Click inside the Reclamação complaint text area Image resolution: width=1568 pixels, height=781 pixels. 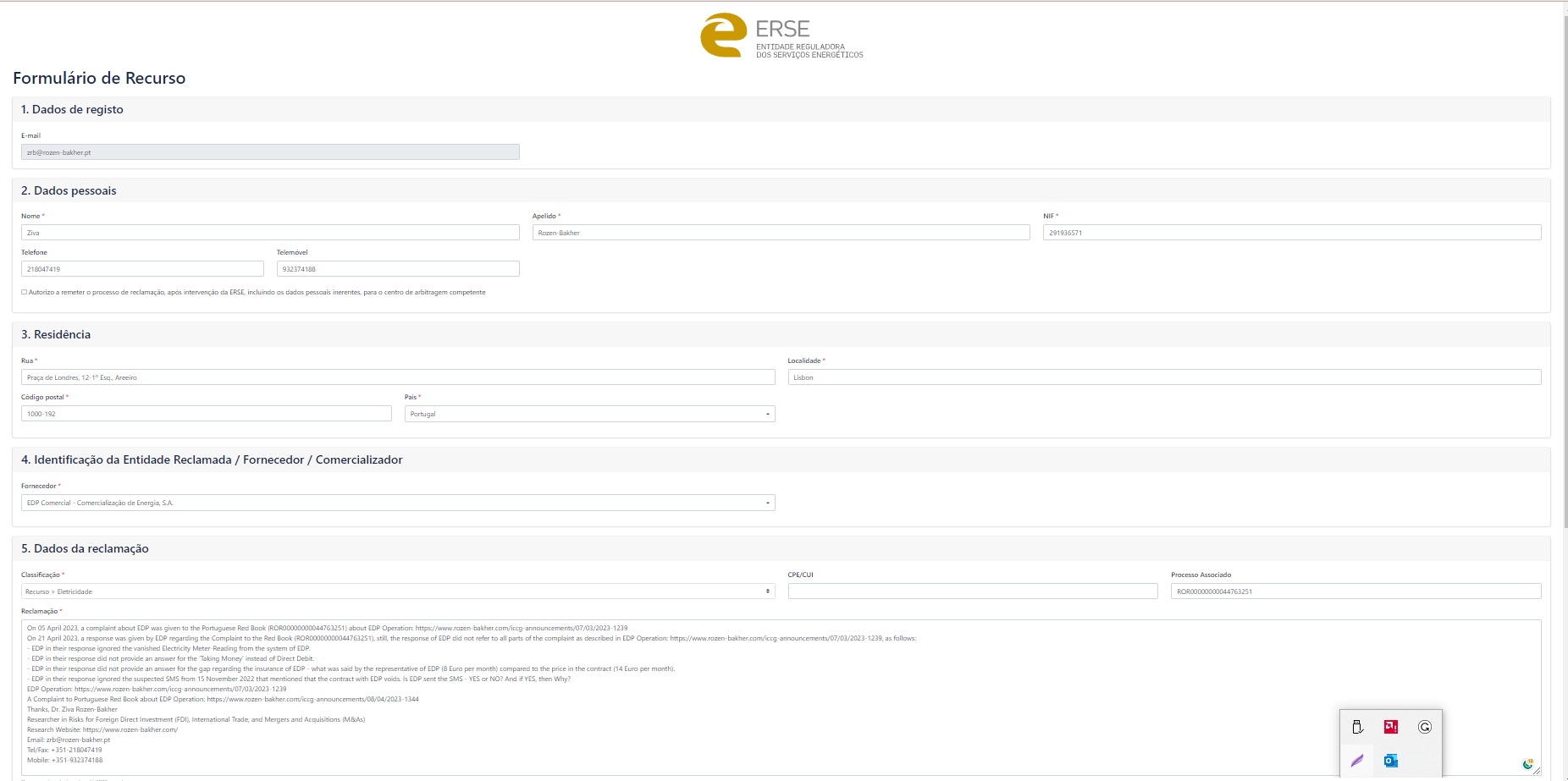(x=781, y=697)
